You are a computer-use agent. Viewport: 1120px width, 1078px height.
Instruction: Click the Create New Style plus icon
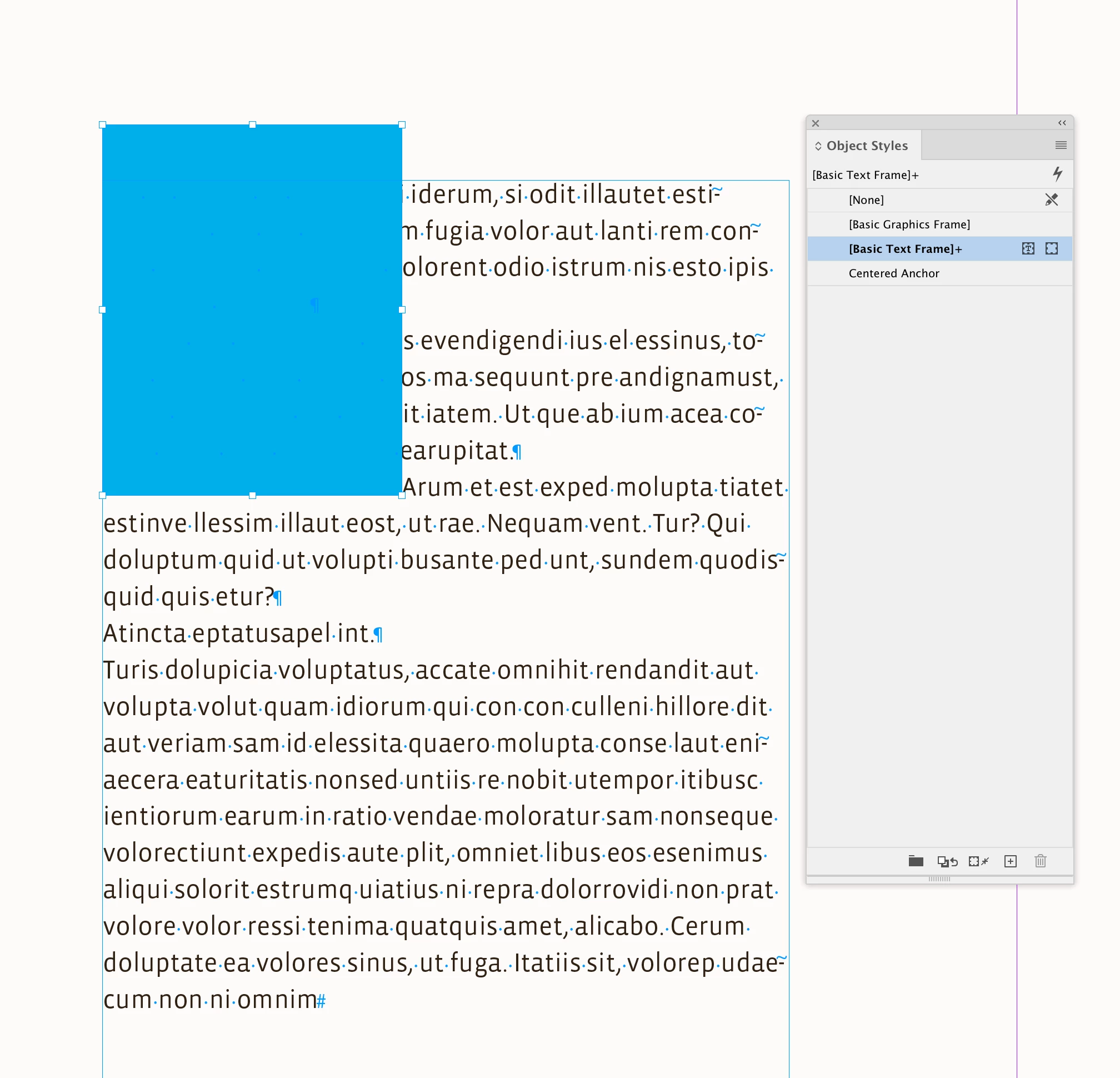click(x=1011, y=861)
